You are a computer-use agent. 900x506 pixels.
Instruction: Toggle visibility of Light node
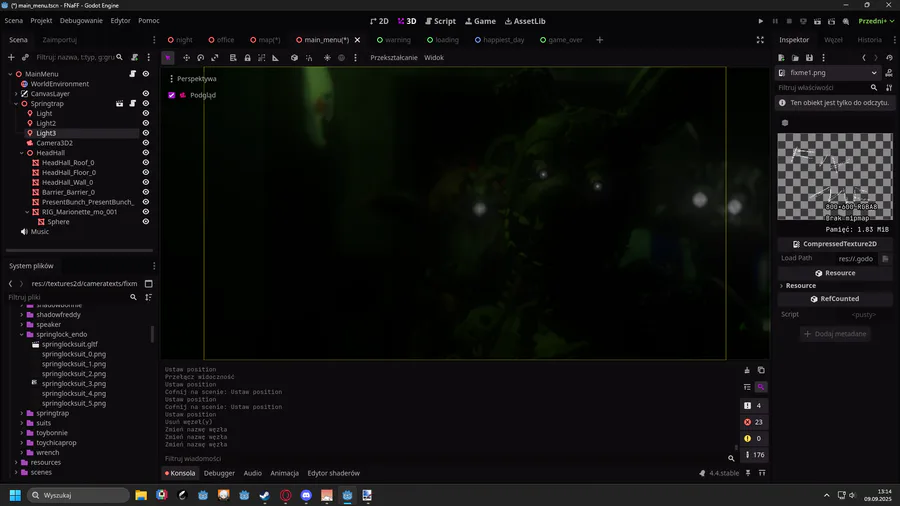click(146, 113)
